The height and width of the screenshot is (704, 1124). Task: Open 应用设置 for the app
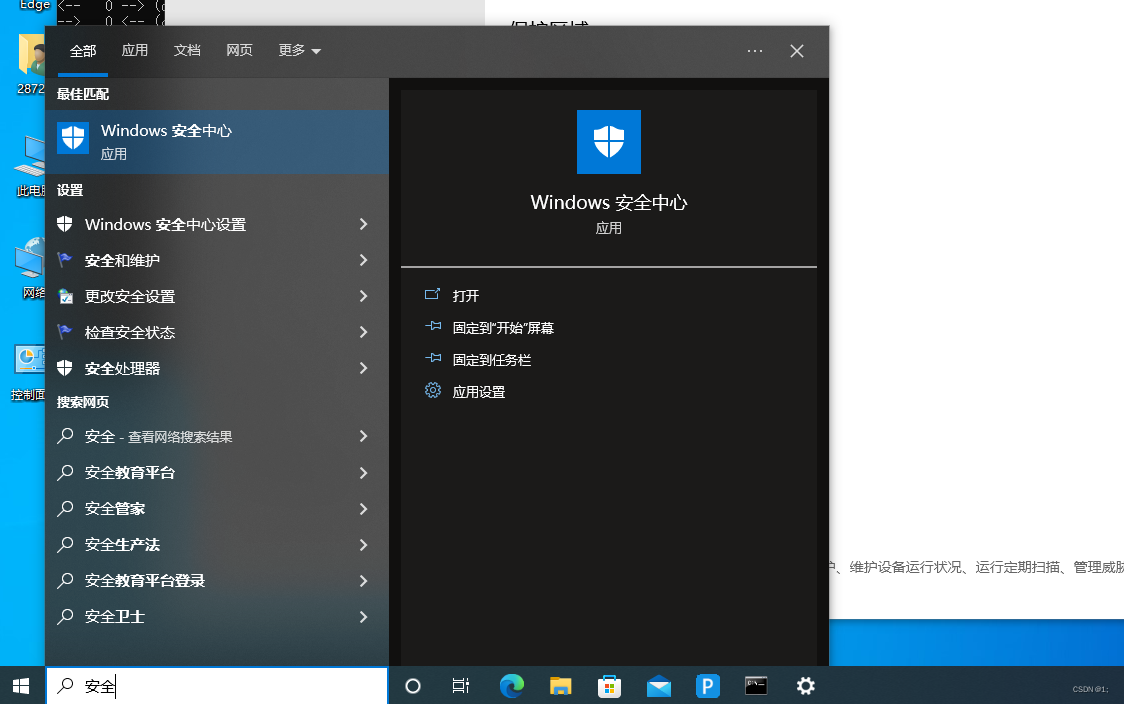pos(479,392)
